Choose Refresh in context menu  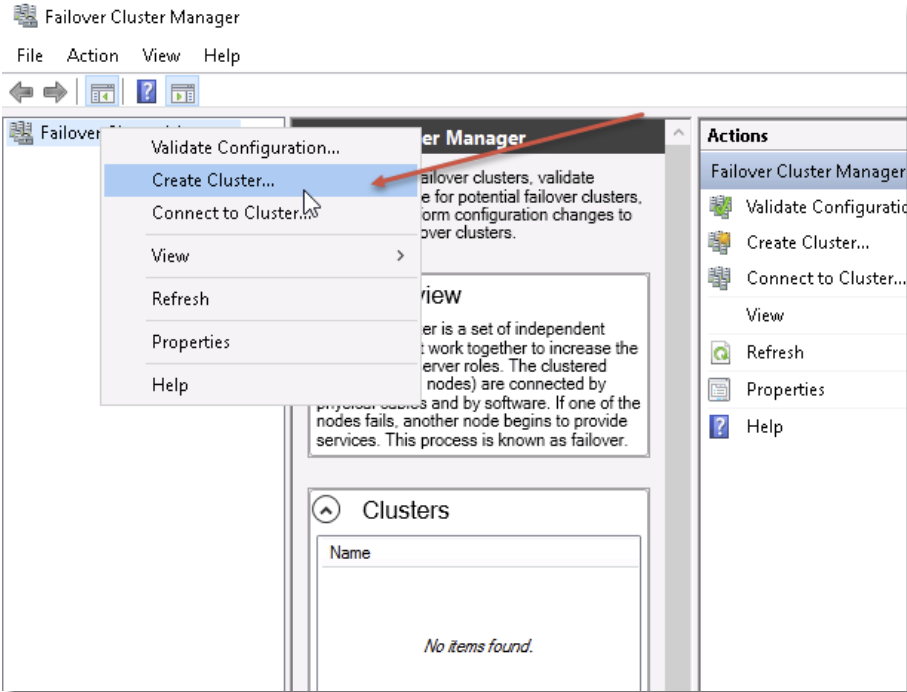click(260, 299)
